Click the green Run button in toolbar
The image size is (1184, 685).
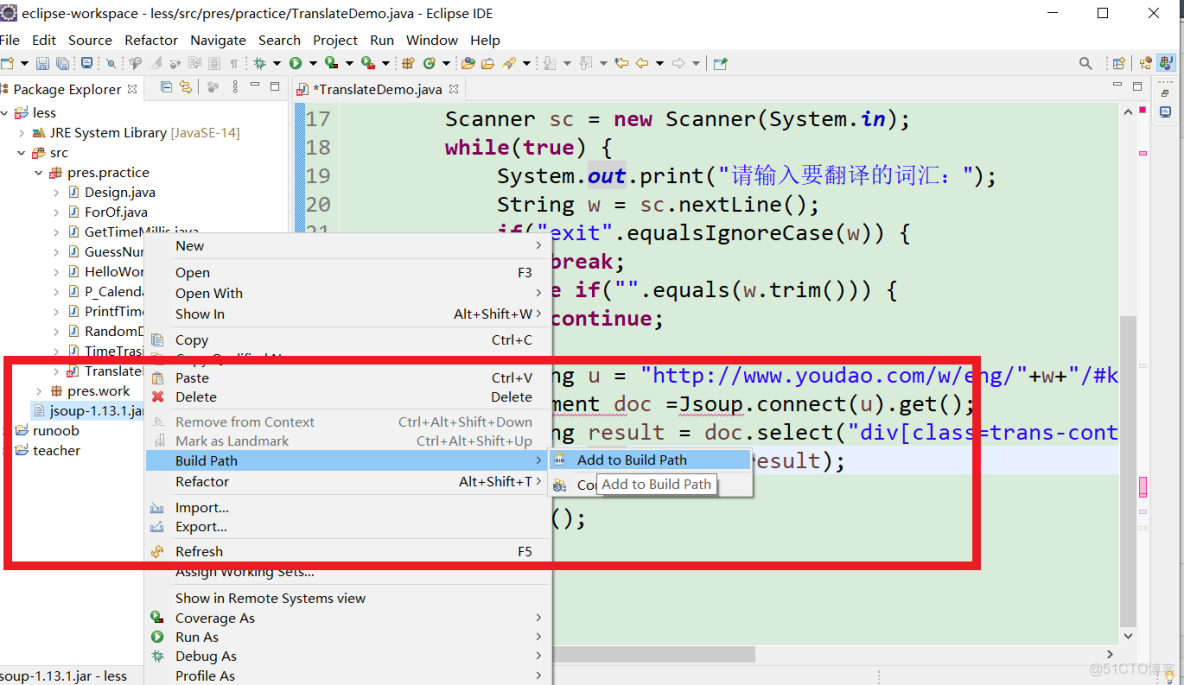pos(296,63)
